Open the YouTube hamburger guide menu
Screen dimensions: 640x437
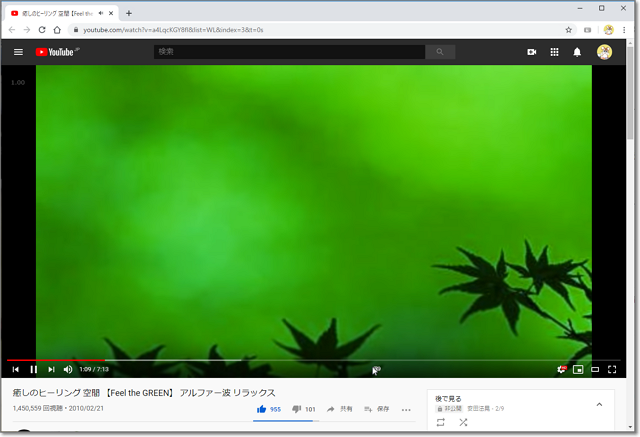pos(18,52)
